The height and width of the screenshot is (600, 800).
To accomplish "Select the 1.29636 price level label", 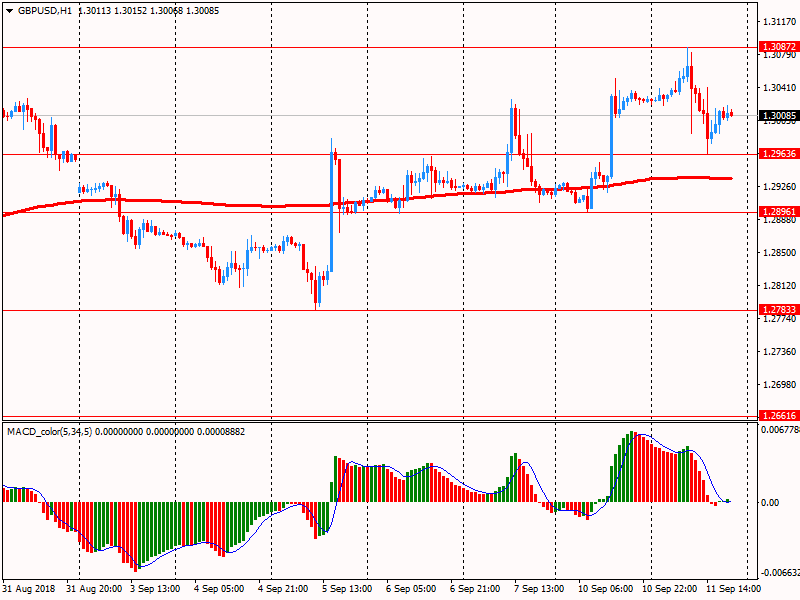I will click(779, 154).
